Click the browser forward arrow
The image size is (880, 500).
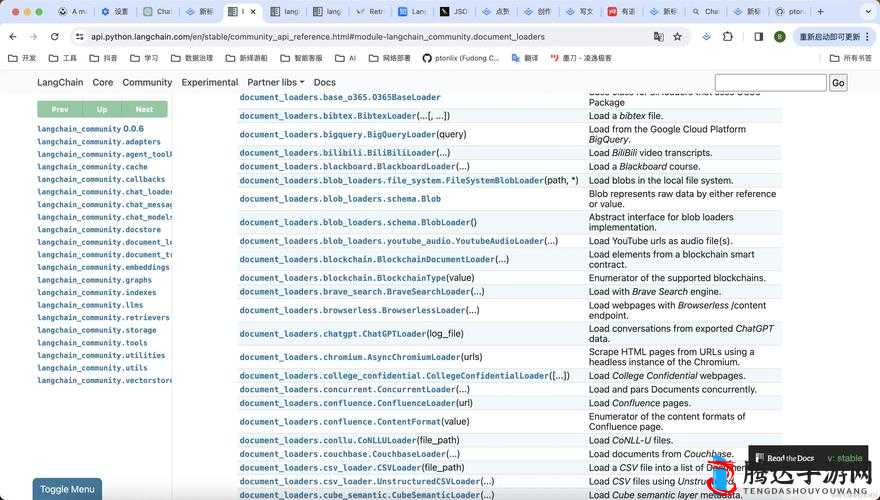(34, 36)
